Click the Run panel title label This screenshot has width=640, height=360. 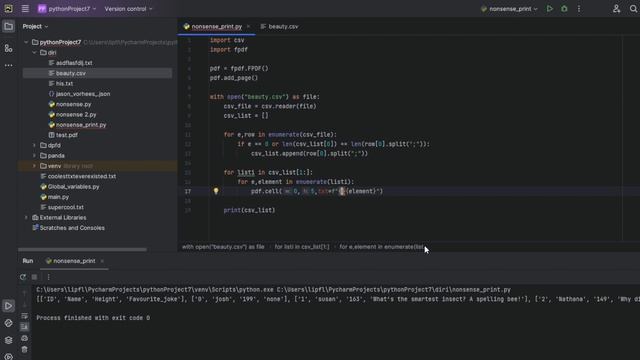point(28,261)
